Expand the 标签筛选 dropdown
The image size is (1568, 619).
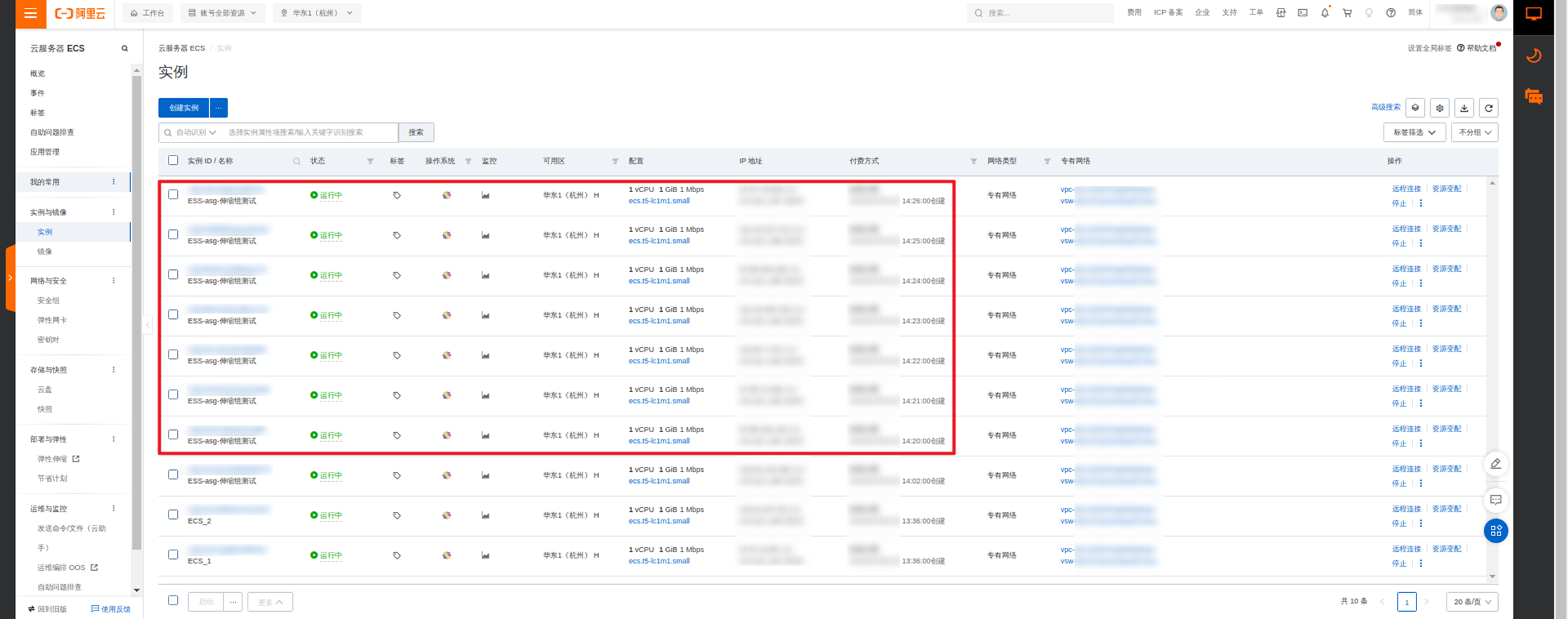point(1414,132)
